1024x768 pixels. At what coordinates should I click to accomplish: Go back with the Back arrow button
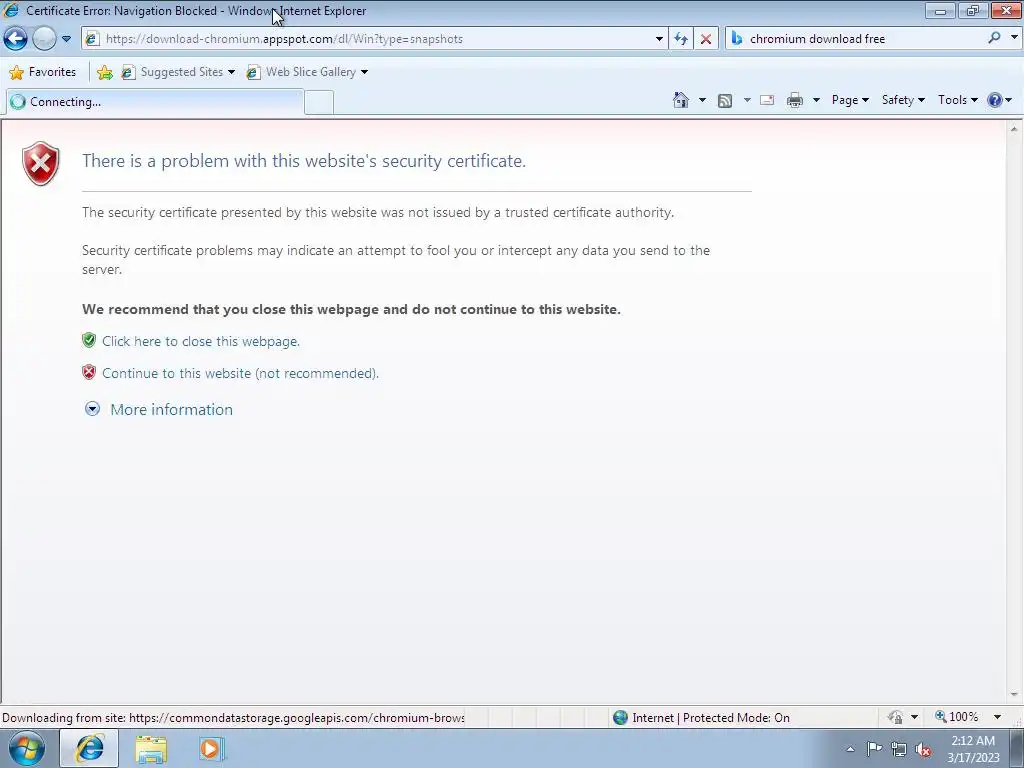coord(16,39)
